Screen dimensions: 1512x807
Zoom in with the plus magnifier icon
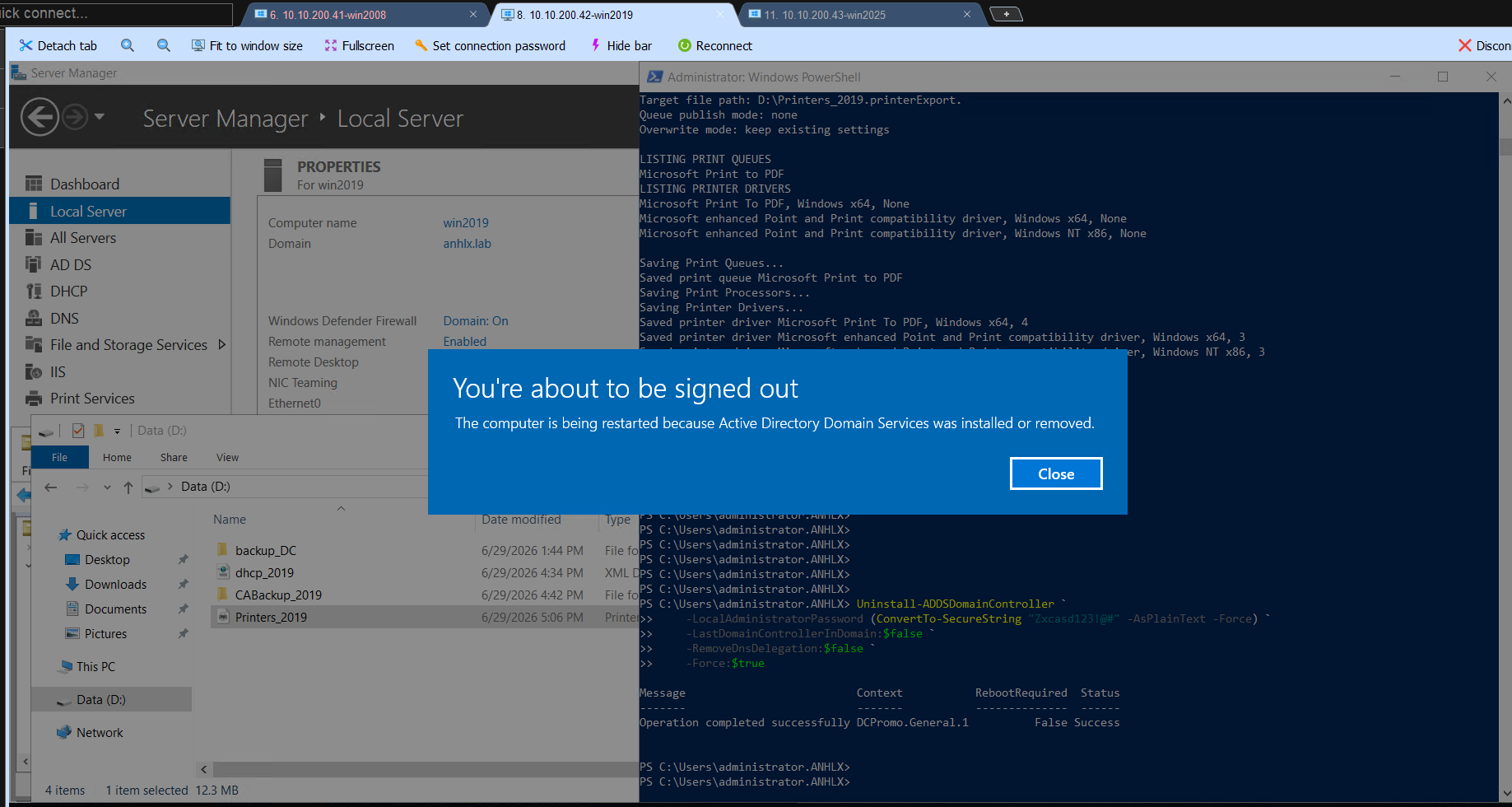point(128,46)
